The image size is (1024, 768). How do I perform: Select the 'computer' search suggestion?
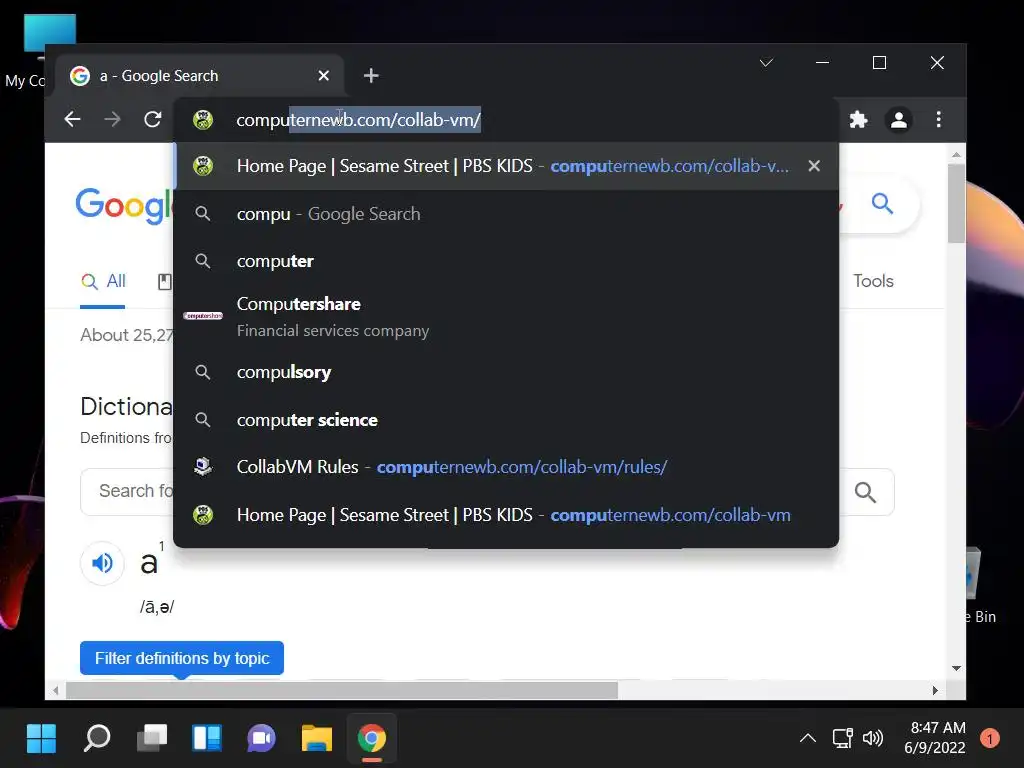pyautogui.click(x=506, y=261)
